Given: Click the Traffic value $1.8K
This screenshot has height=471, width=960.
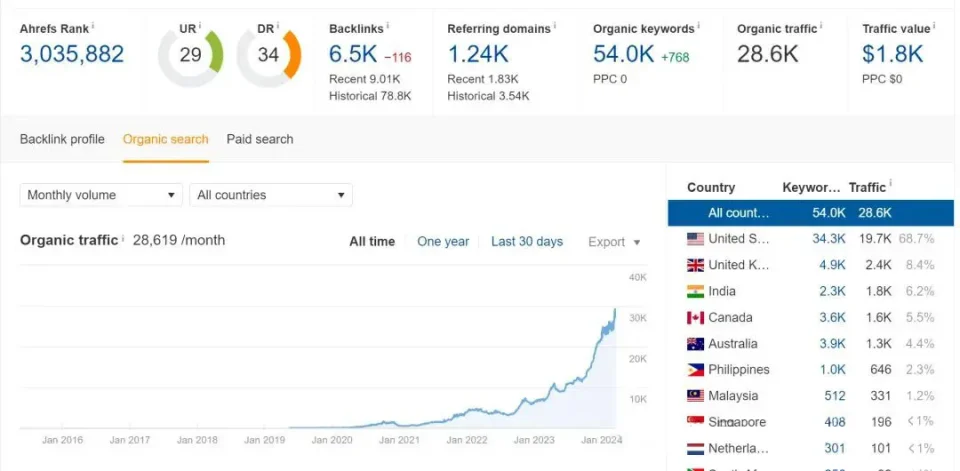Looking at the screenshot, I should coord(893,54).
